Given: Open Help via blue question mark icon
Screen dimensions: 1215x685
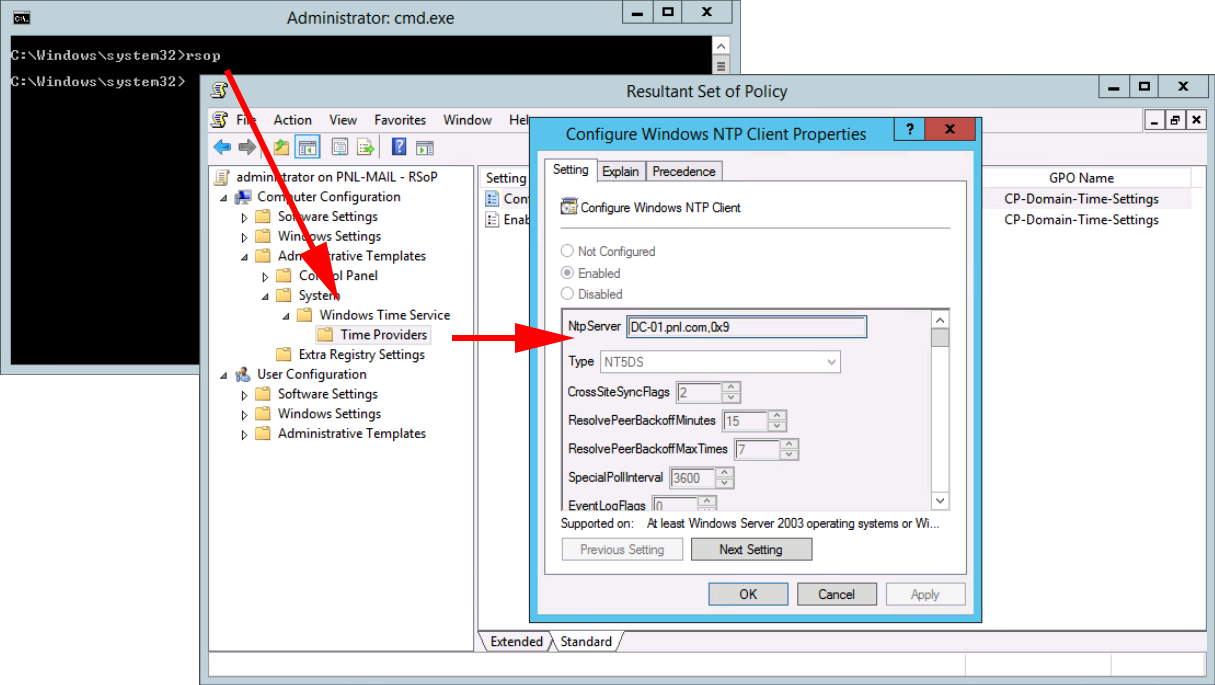Looking at the screenshot, I should (399, 148).
